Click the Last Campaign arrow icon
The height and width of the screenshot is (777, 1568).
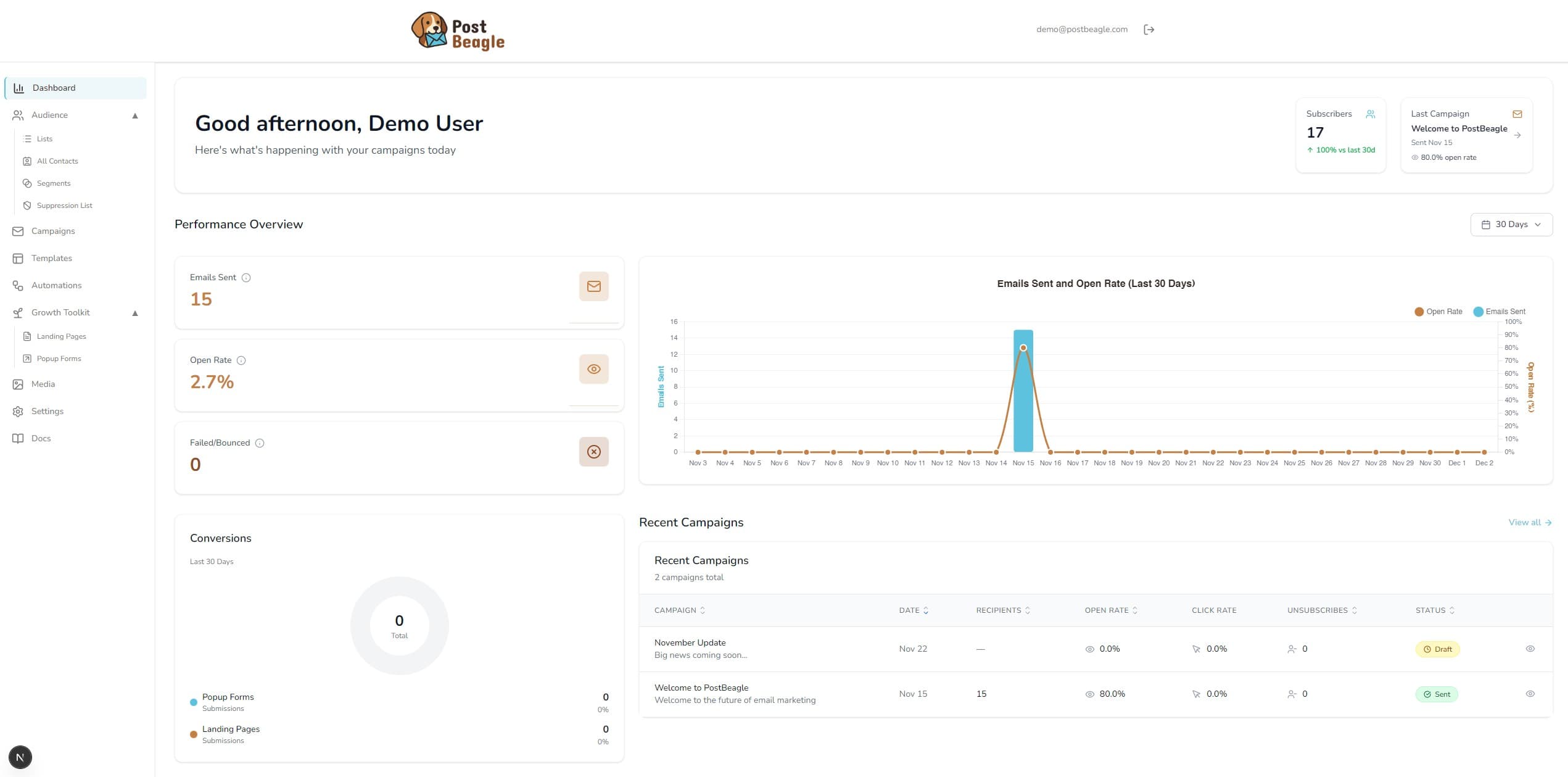1517,135
